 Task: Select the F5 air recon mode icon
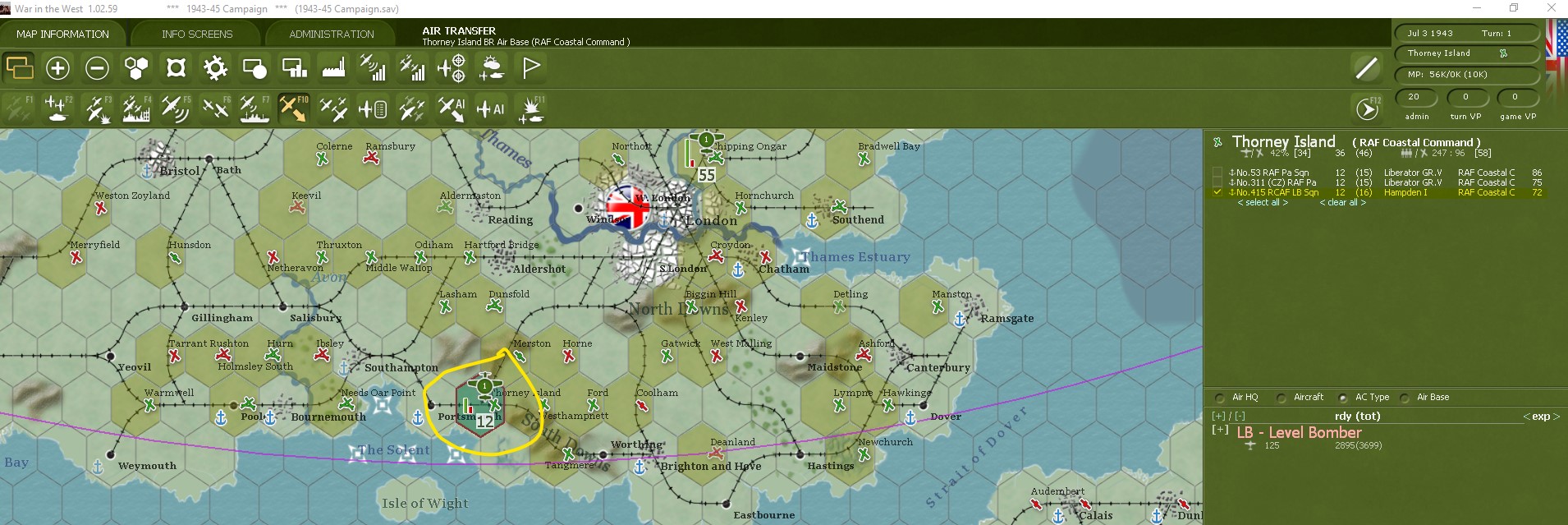pos(176,108)
